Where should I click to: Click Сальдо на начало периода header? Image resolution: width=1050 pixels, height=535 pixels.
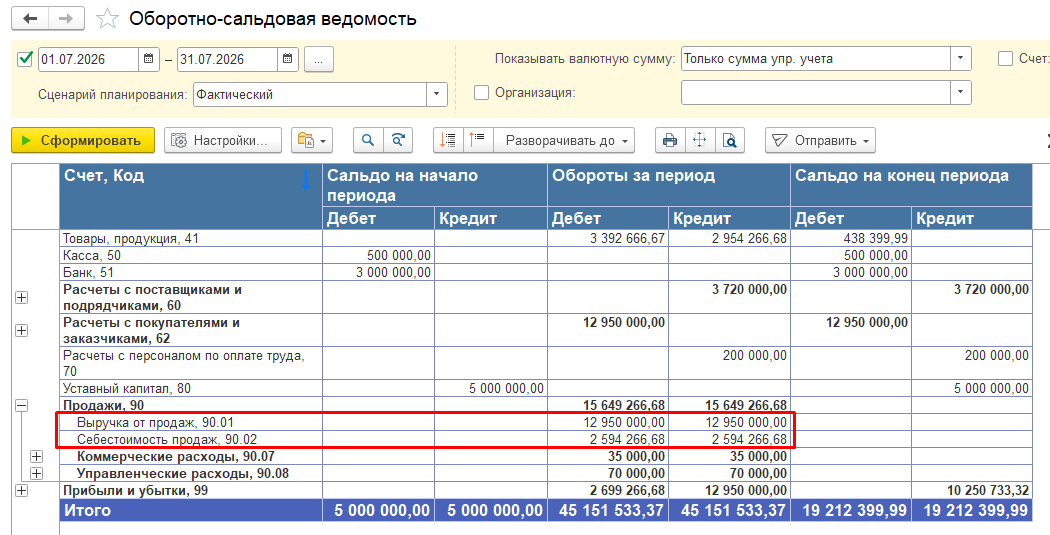435,185
